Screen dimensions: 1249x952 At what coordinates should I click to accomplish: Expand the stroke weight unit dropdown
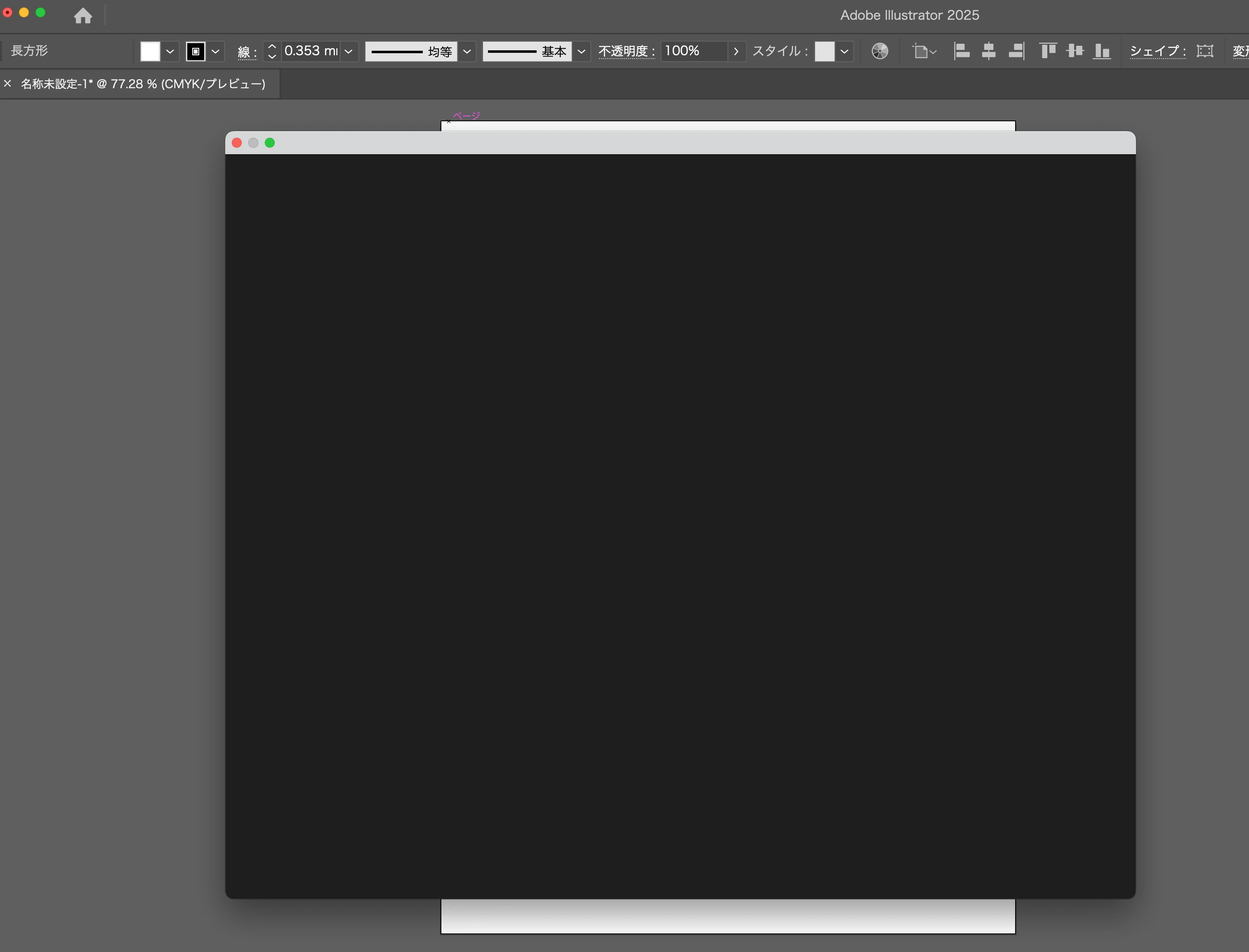coord(349,52)
